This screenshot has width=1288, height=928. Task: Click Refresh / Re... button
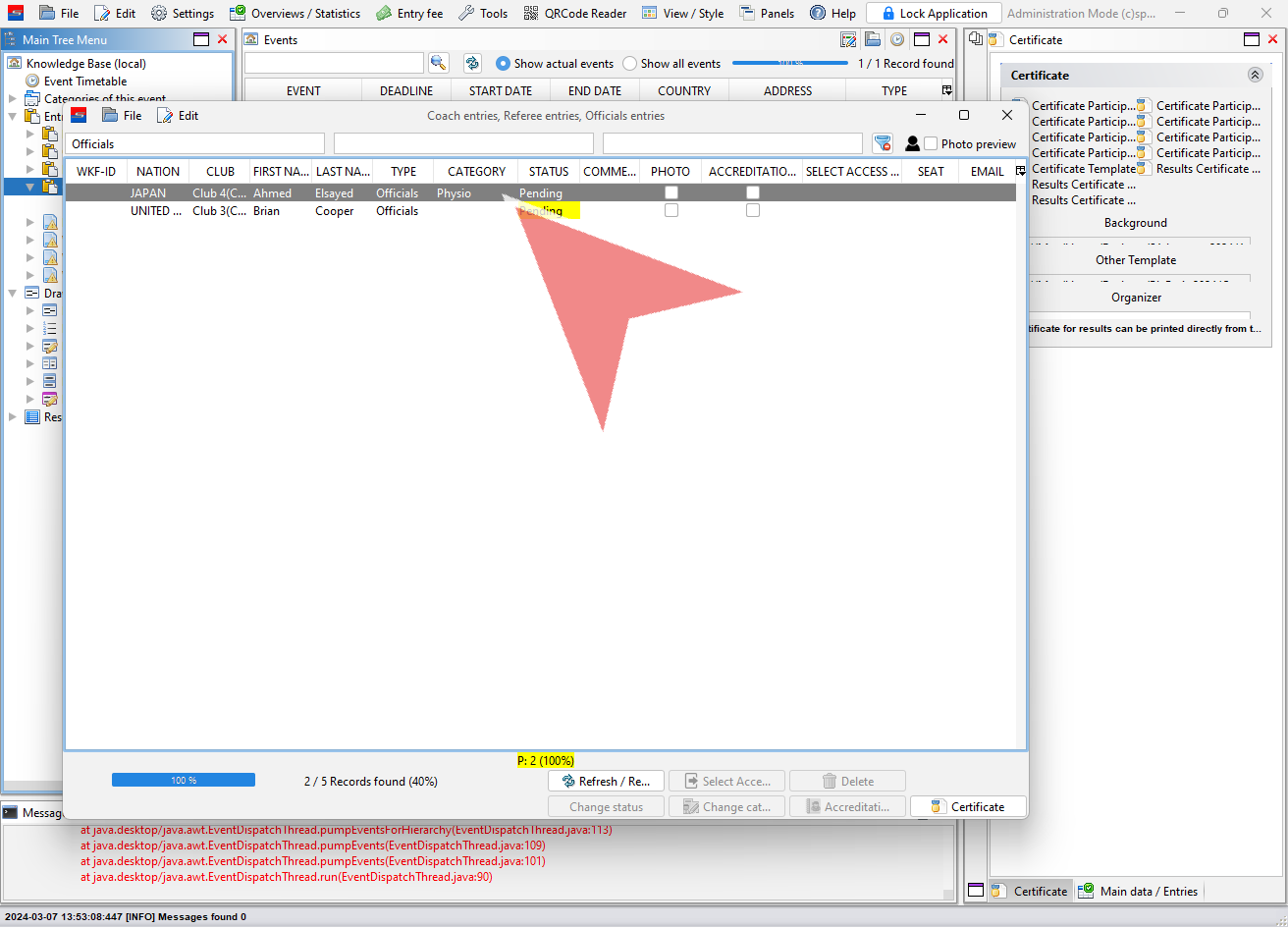point(606,781)
